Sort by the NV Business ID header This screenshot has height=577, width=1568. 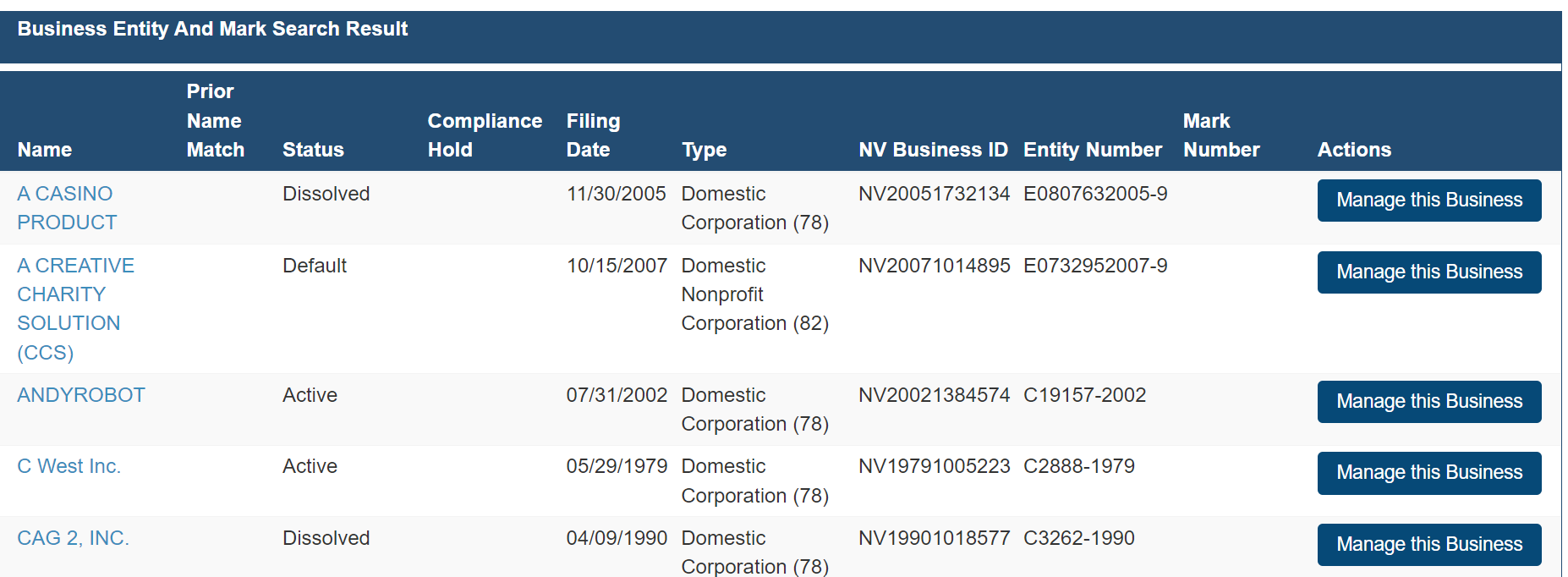coord(933,150)
